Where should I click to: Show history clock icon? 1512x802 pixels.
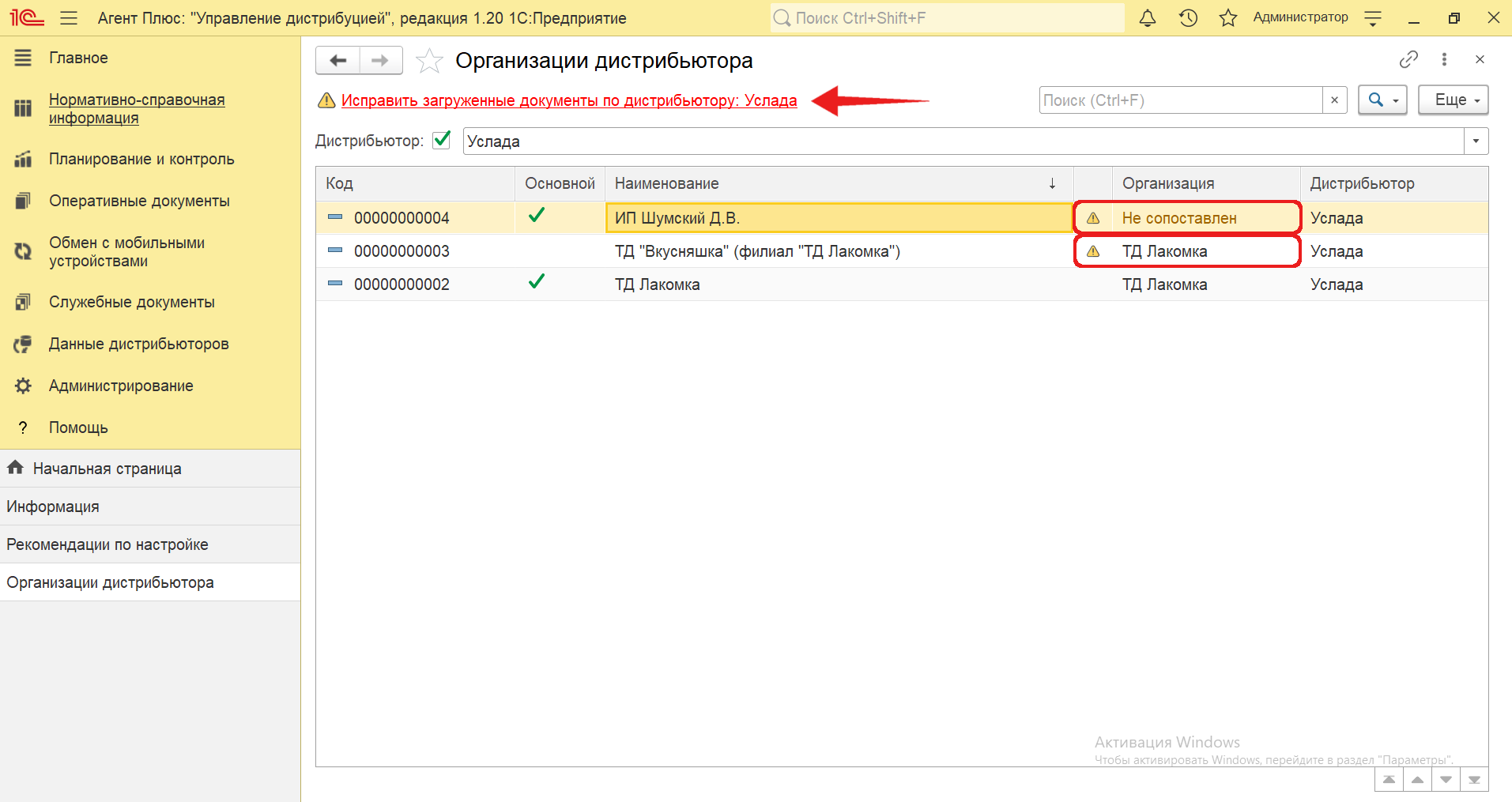click(x=1188, y=17)
